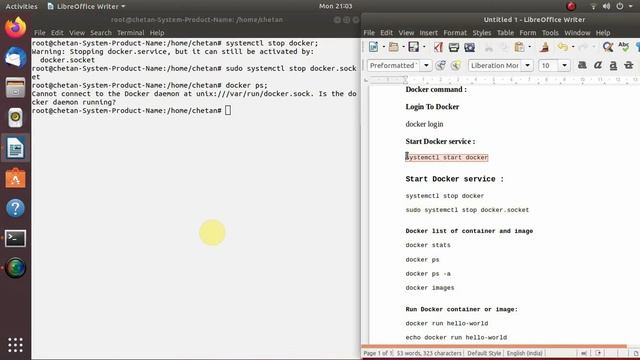Expand the LibreOffice Writer app menu in top bar

87,6
